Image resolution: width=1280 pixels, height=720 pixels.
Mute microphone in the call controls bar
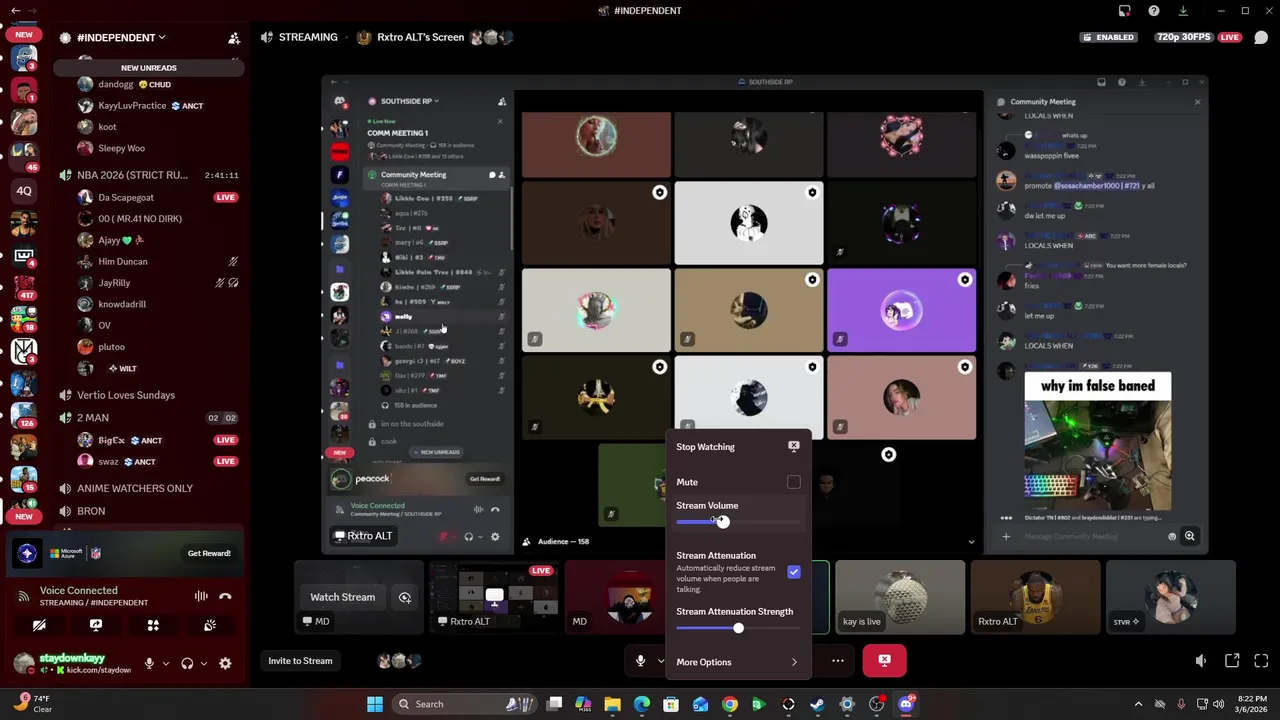click(641, 660)
